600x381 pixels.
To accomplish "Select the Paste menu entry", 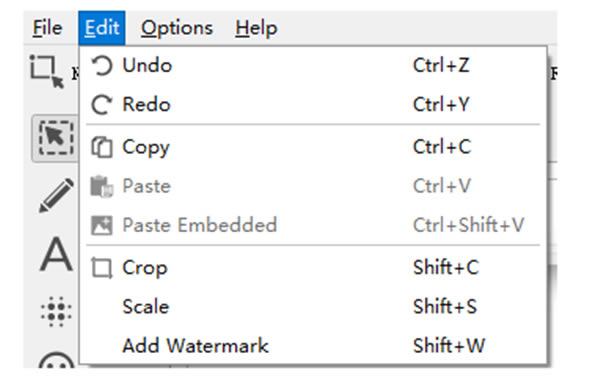I will [x=313, y=186].
